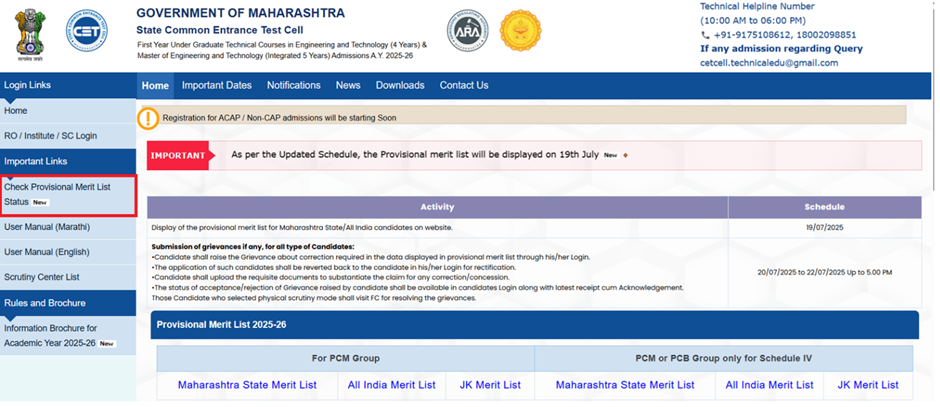Open PCM Group All India Merit List
This screenshot has width=940, height=407.
pyautogui.click(x=391, y=385)
